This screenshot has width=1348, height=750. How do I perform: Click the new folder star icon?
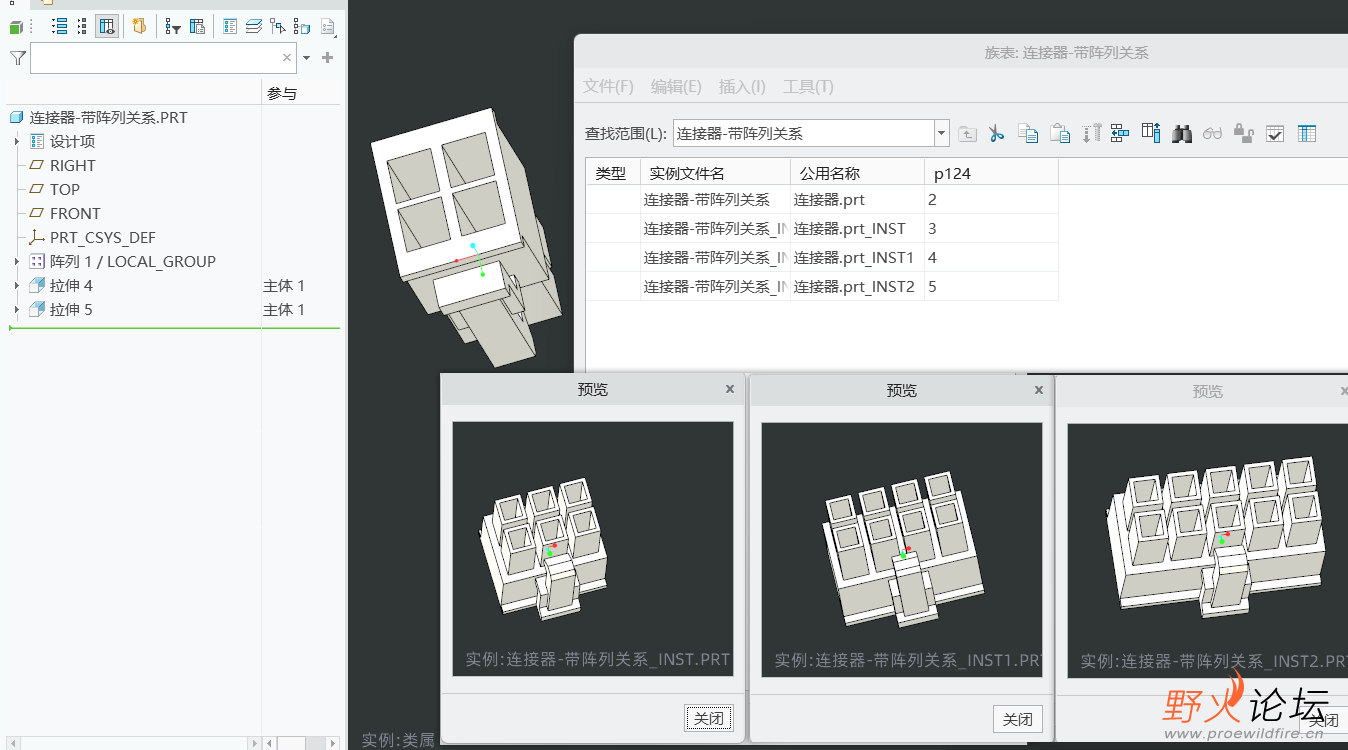tap(140, 27)
